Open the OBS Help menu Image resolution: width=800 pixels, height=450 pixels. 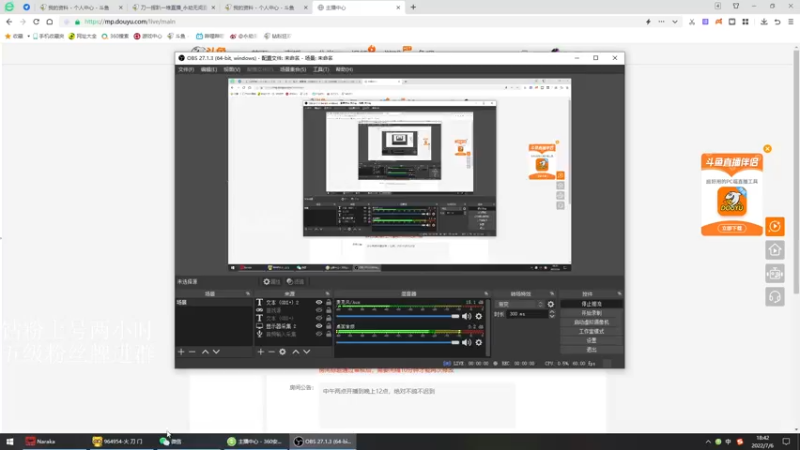pos(344,69)
